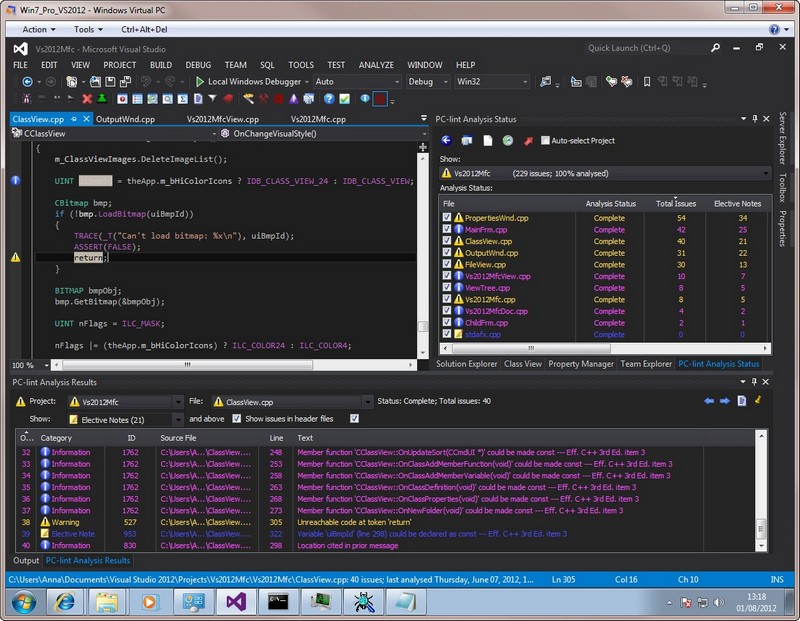This screenshot has height=621, width=800.
Task: Click Ctrl+Alt+Del in Virtual PC toolbar
Action: tap(144, 30)
